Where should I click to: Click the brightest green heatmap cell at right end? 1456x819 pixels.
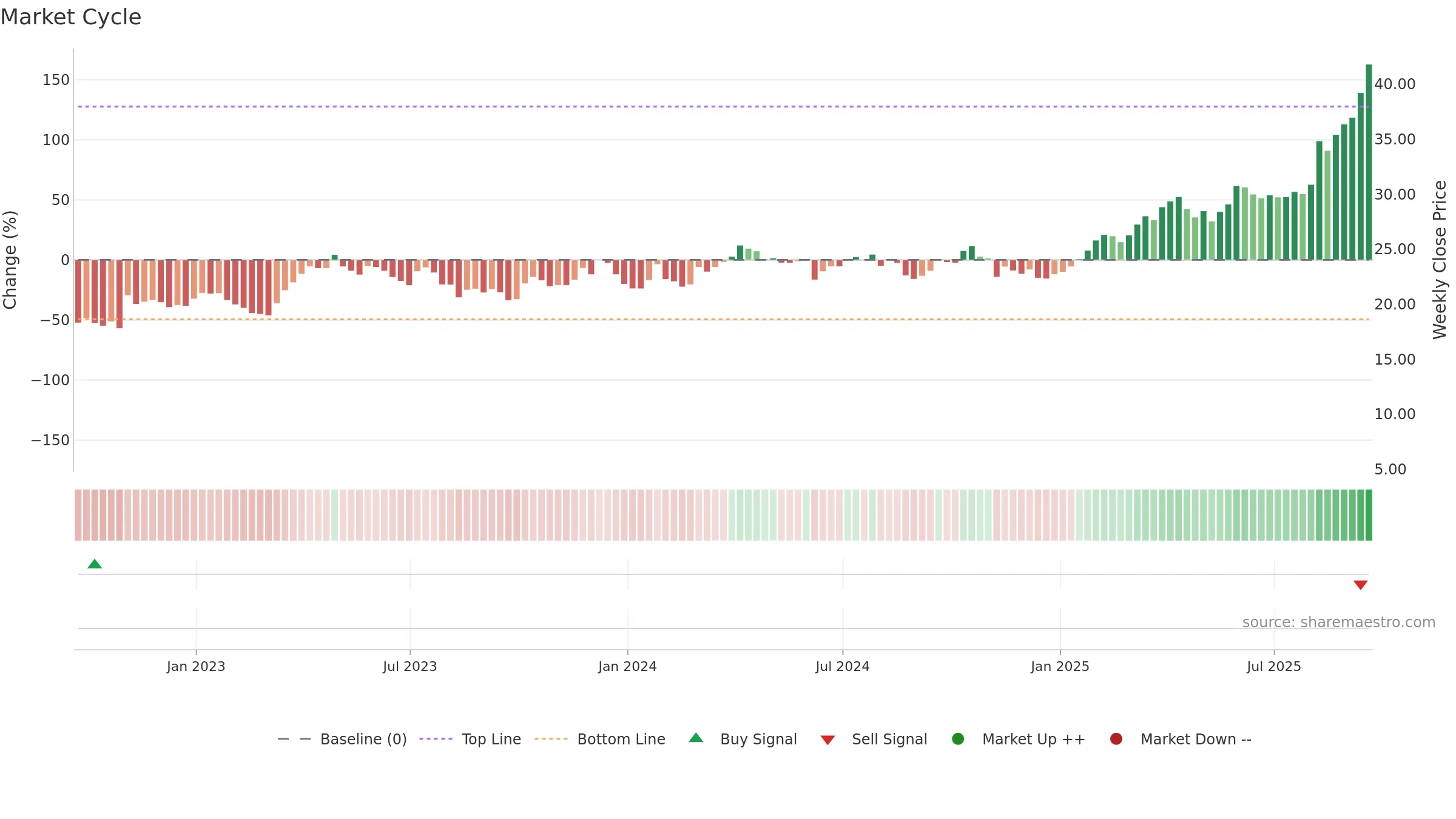tap(1369, 515)
